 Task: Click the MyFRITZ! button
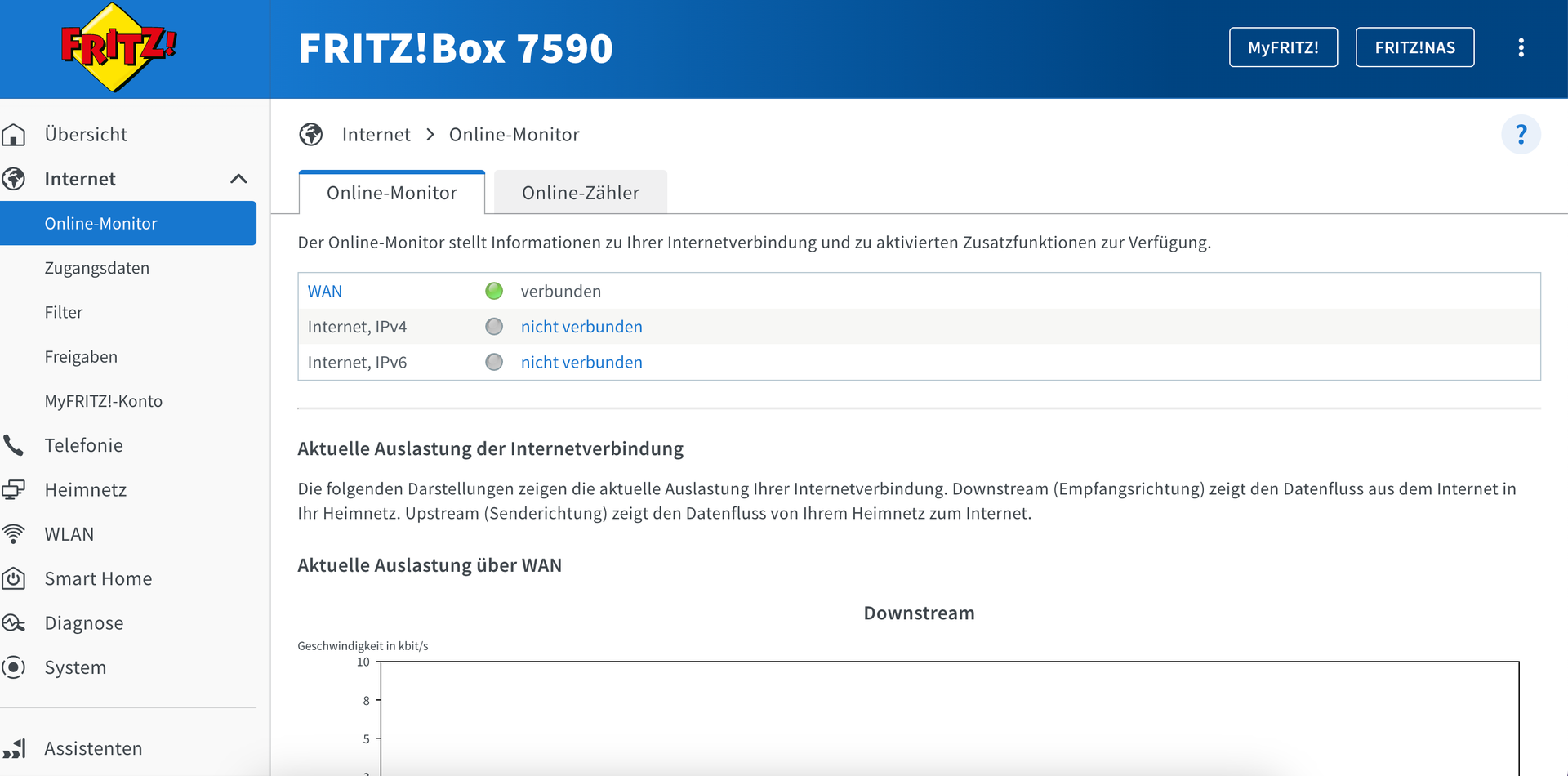pyautogui.click(x=1283, y=47)
